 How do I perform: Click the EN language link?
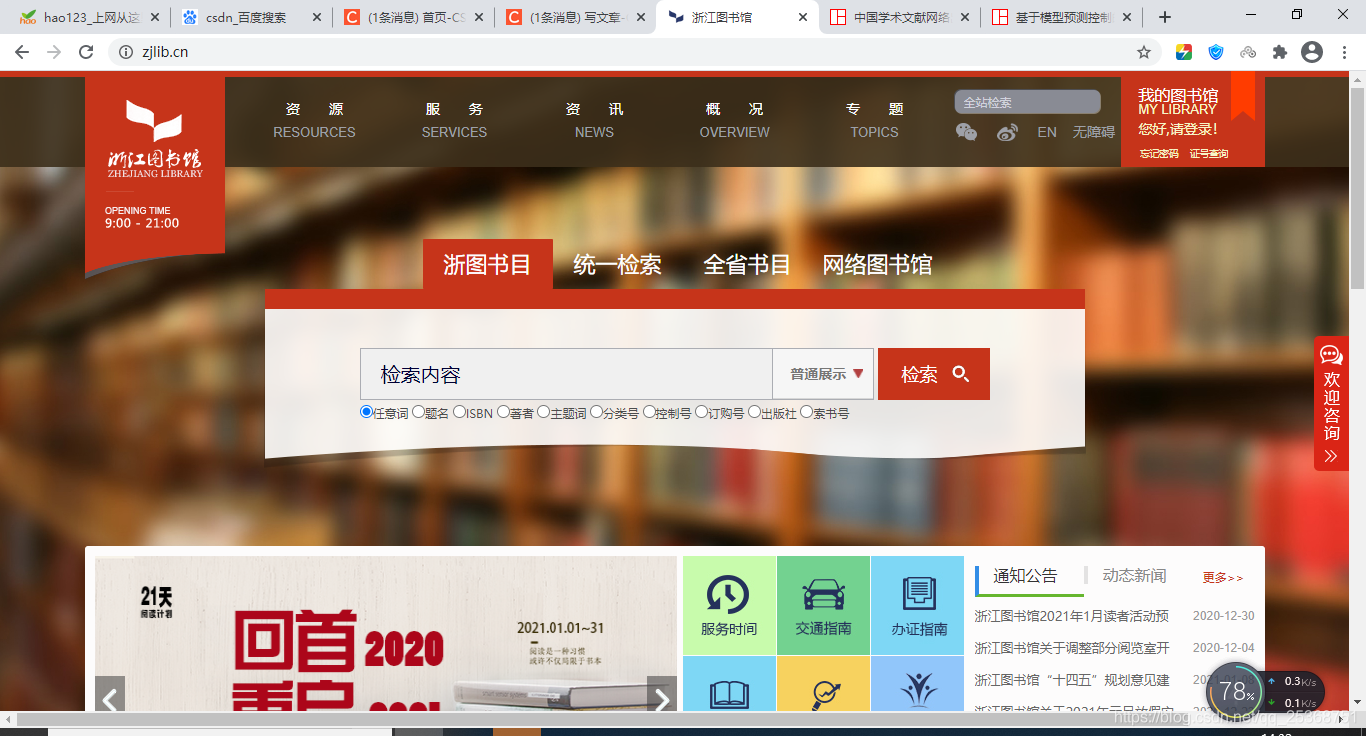[1047, 132]
